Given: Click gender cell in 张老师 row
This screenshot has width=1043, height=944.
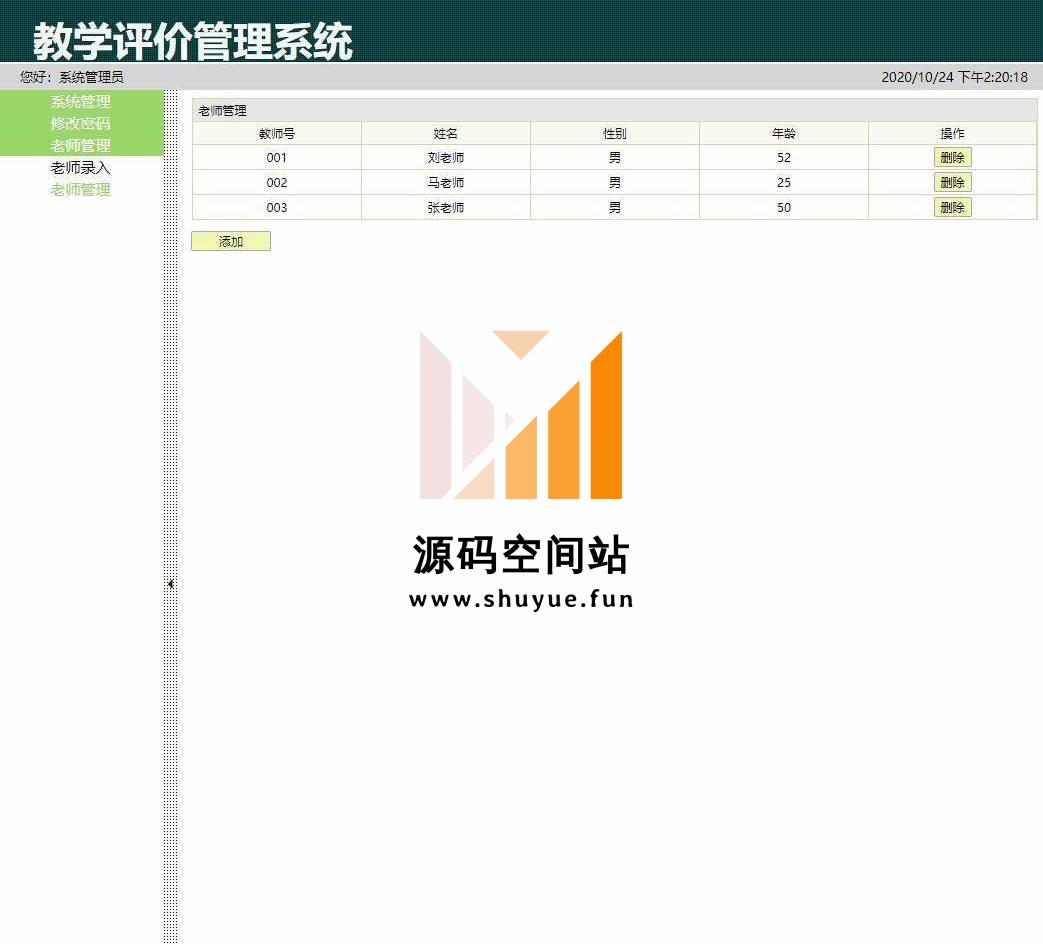Looking at the screenshot, I should pos(615,208).
